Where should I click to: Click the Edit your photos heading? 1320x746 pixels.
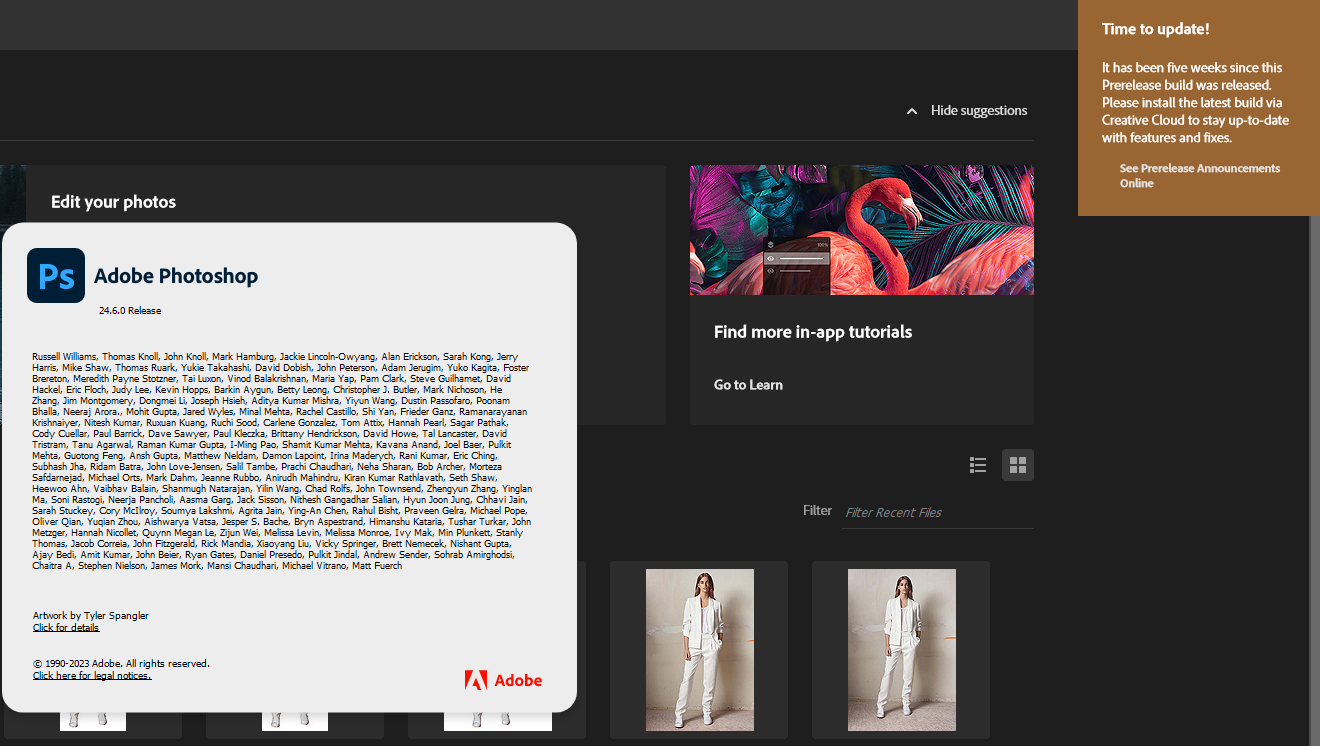click(113, 202)
